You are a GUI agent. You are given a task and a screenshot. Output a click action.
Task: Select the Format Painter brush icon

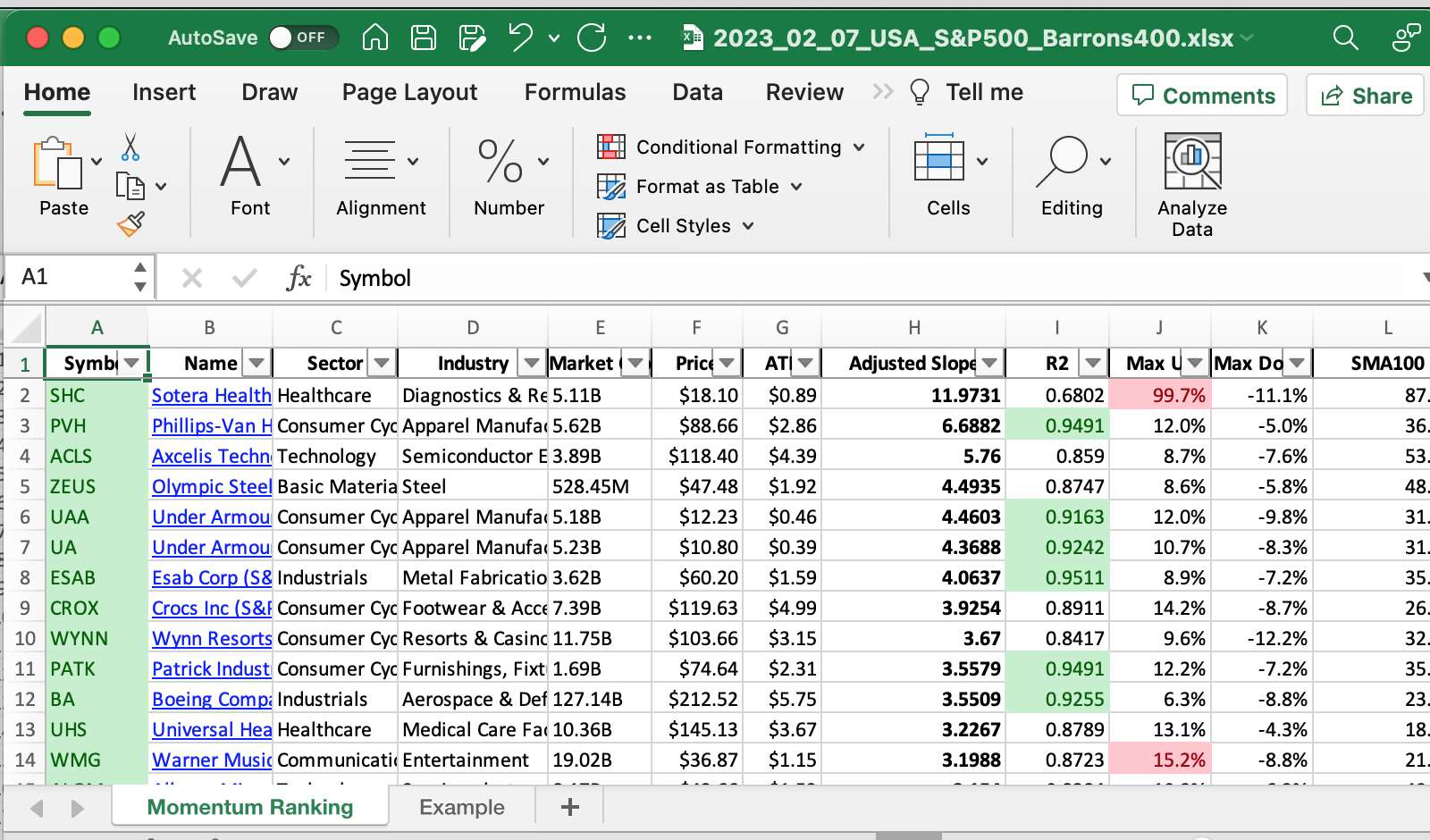pos(130,223)
